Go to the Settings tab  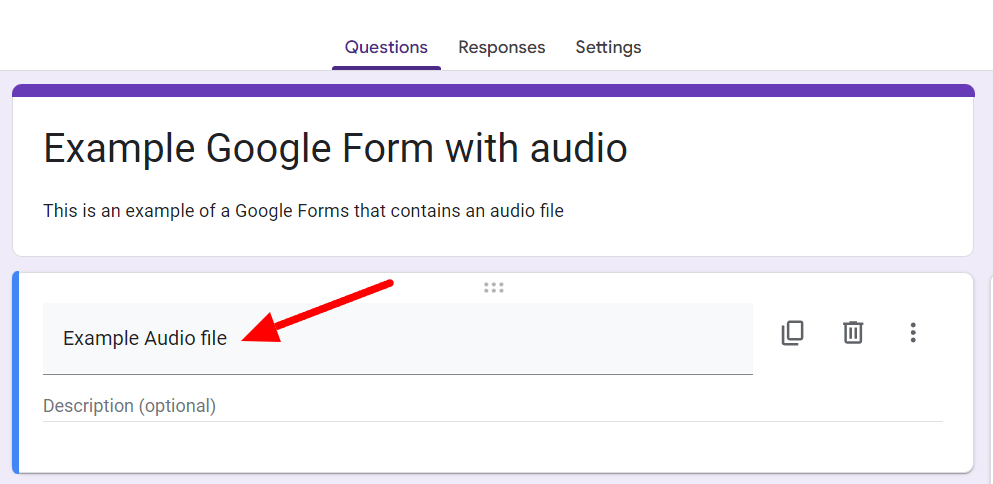608,48
